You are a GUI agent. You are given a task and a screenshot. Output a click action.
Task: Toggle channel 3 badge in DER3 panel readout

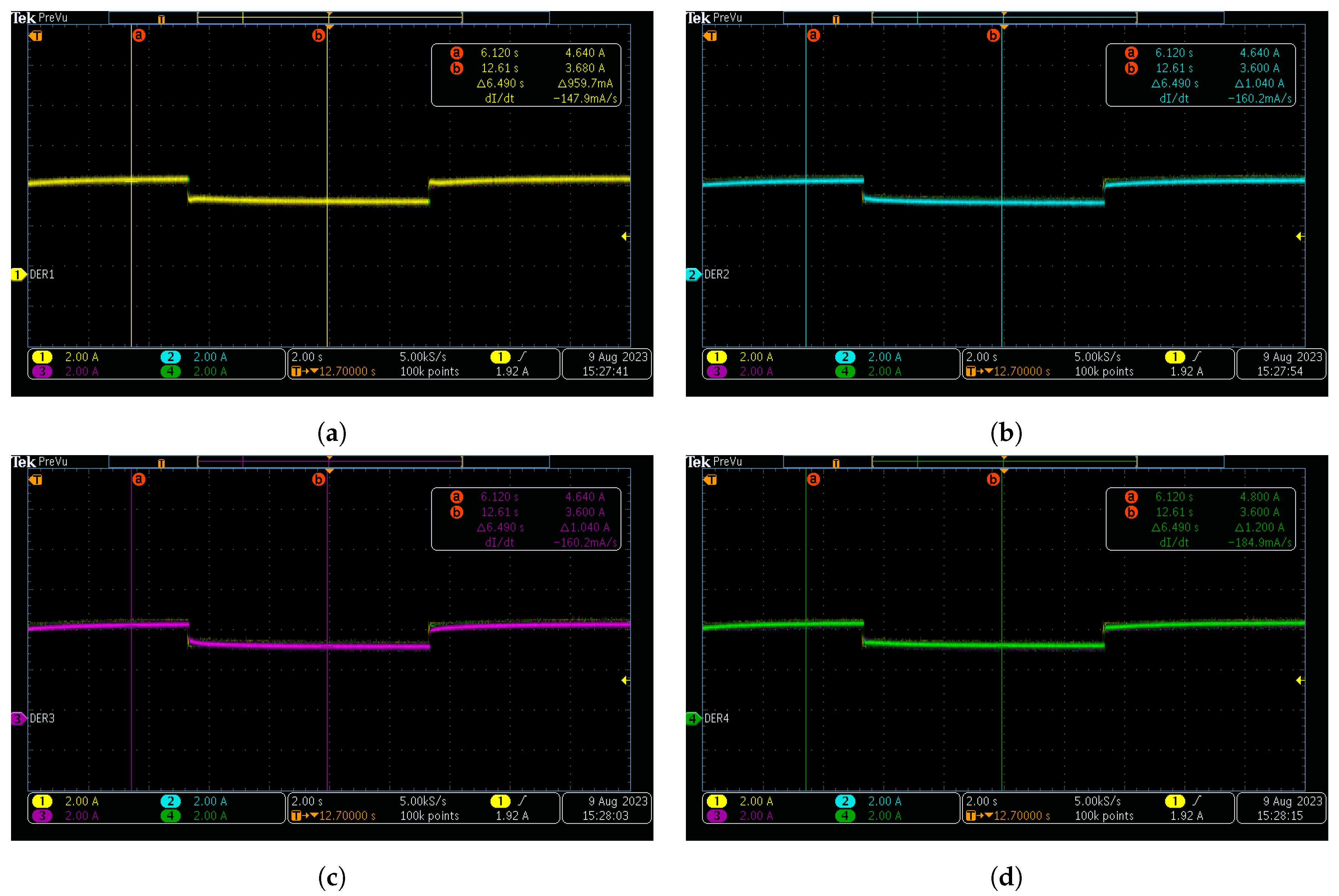pyautogui.click(x=42, y=815)
